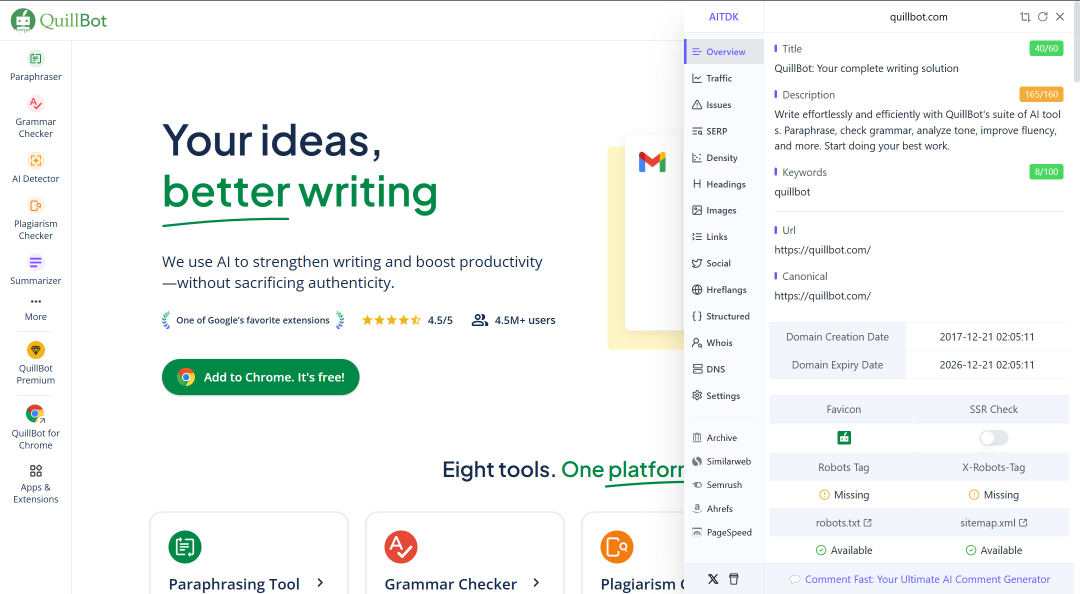Open QuillBot Premium diamond icon
This screenshot has width=1080, height=594.
tap(36, 350)
